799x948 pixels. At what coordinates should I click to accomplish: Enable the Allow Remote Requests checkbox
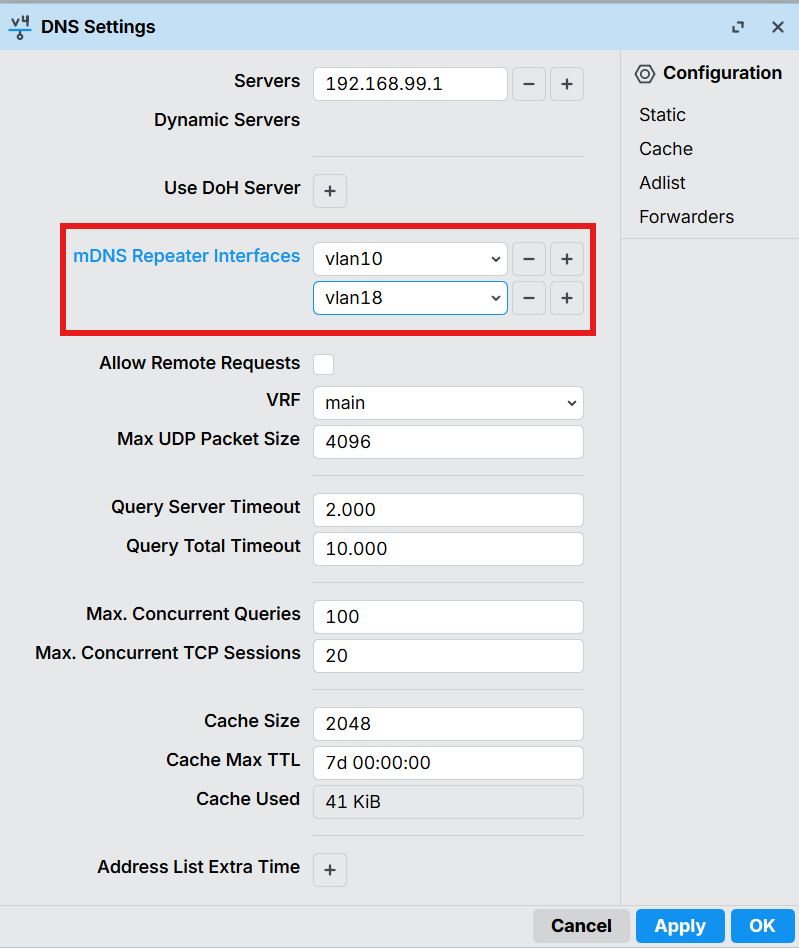click(324, 364)
